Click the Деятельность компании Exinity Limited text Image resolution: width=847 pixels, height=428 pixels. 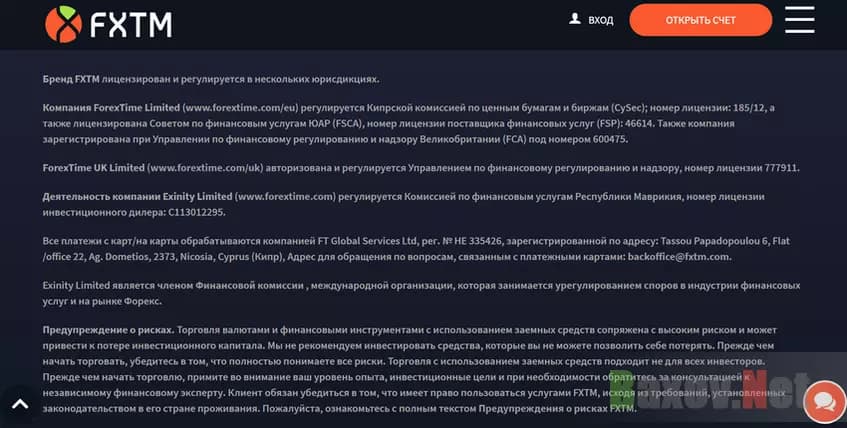pos(137,197)
